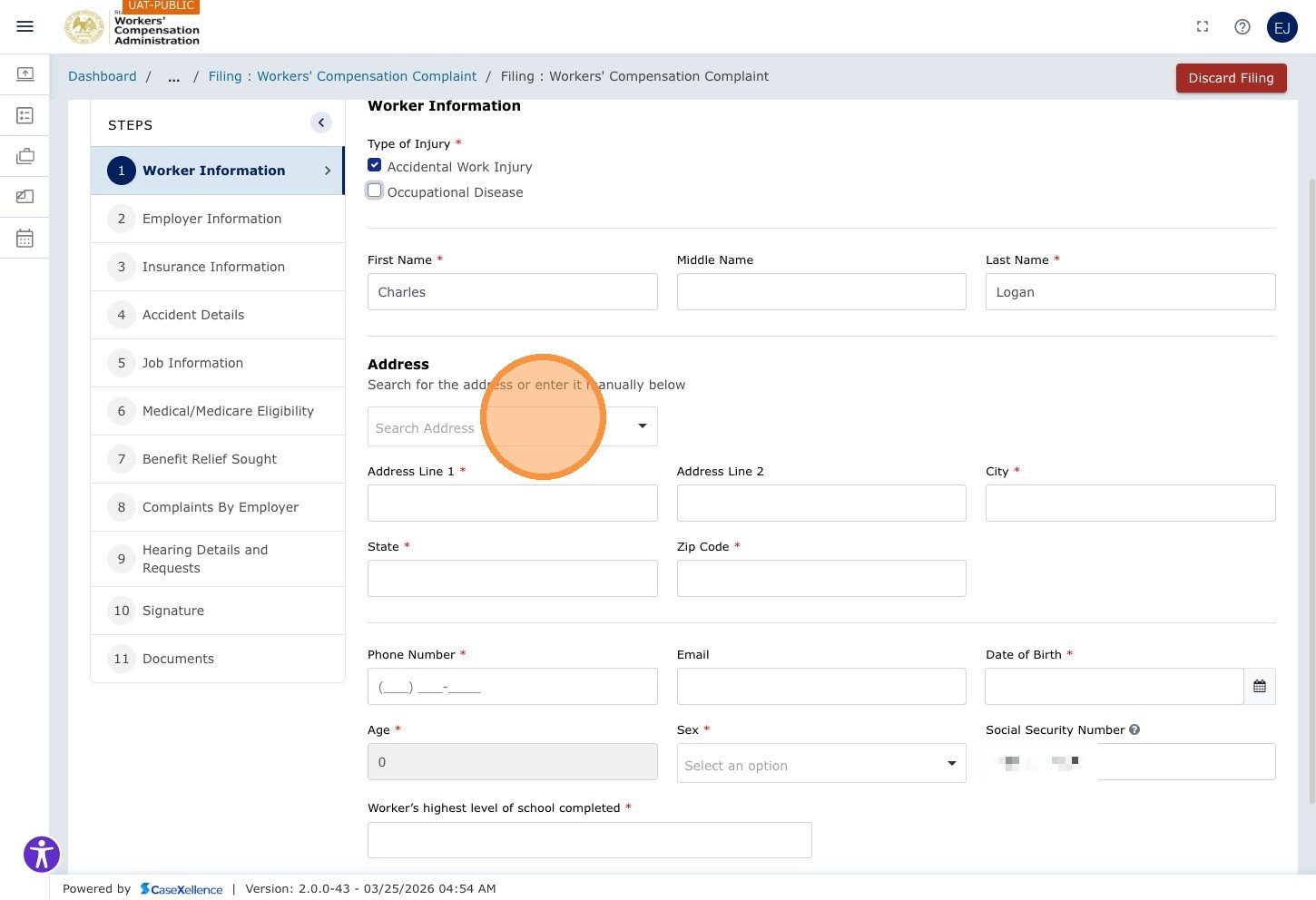Uncheck Accidental Work Injury checkbox
This screenshot has height=900, width=1316.
pyautogui.click(x=375, y=165)
